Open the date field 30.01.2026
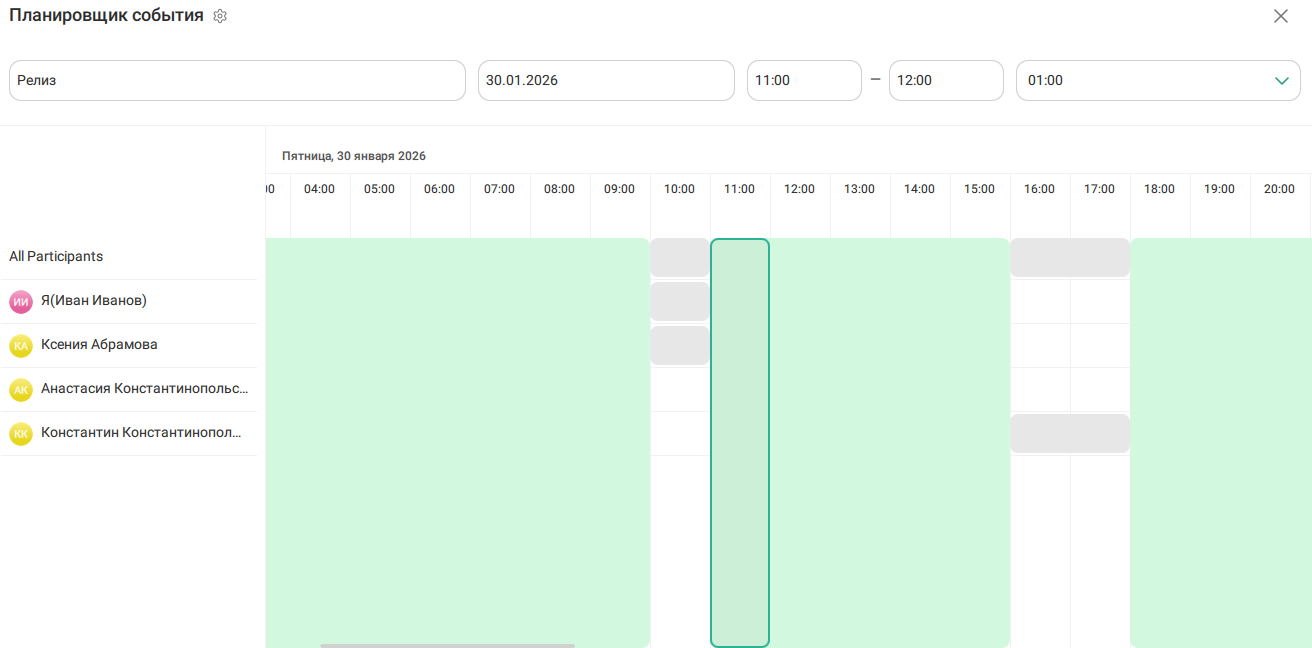The width and height of the screenshot is (1312, 648). pyautogui.click(x=605, y=80)
